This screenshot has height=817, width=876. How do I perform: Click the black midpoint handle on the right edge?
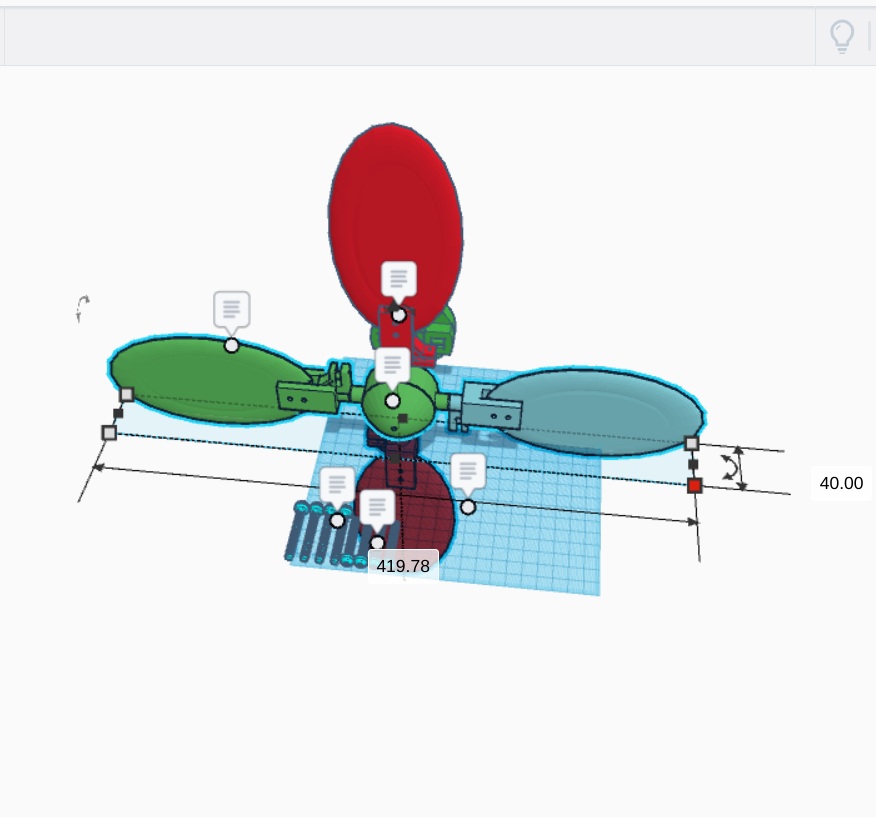click(x=693, y=464)
